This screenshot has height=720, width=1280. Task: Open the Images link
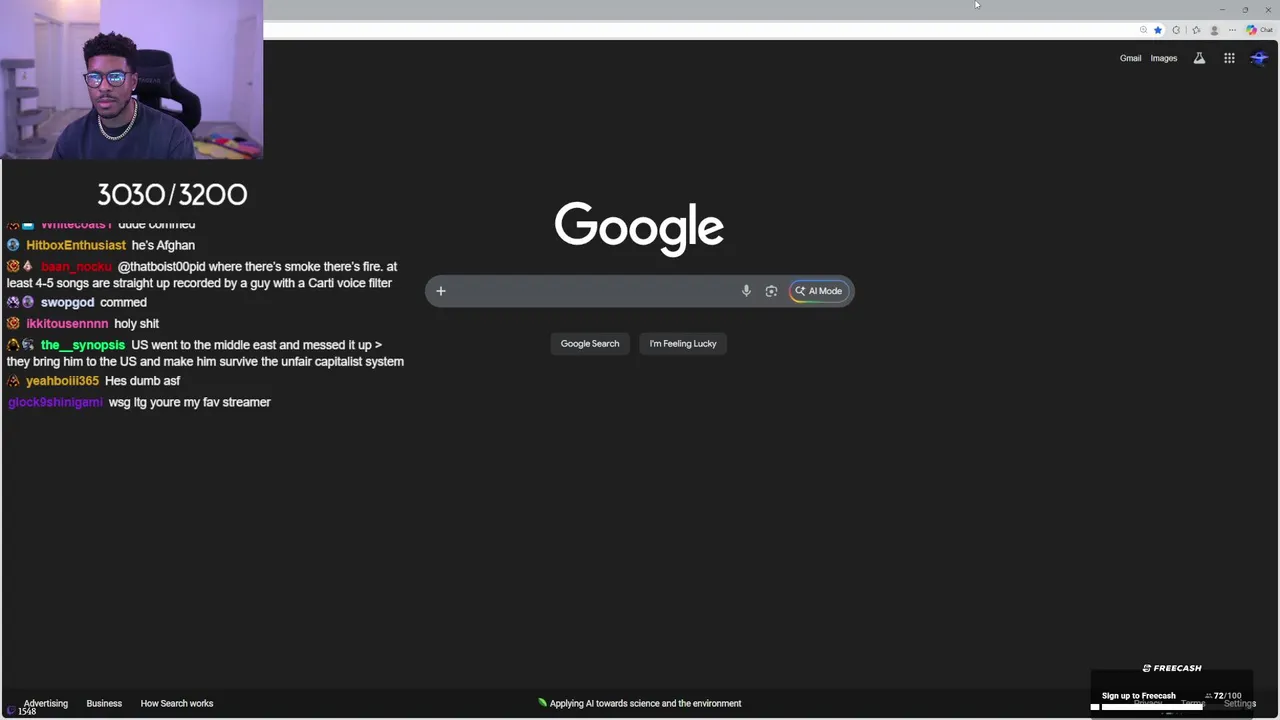point(1164,58)
